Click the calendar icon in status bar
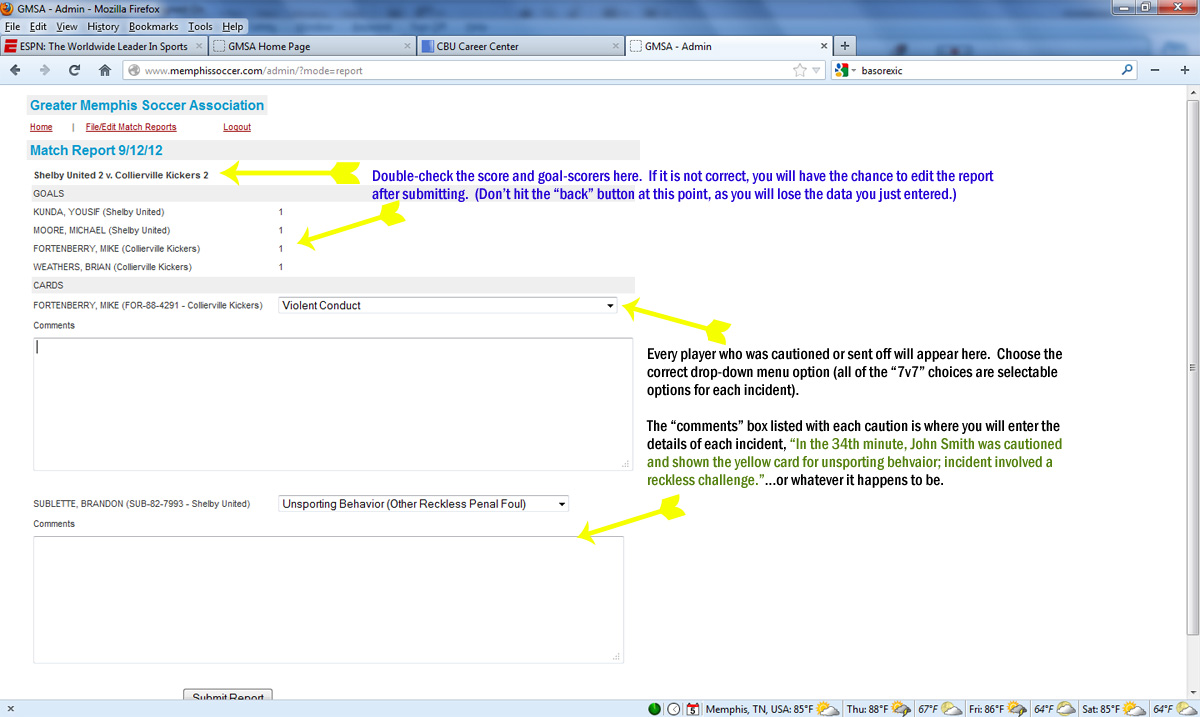 (692, 709)
